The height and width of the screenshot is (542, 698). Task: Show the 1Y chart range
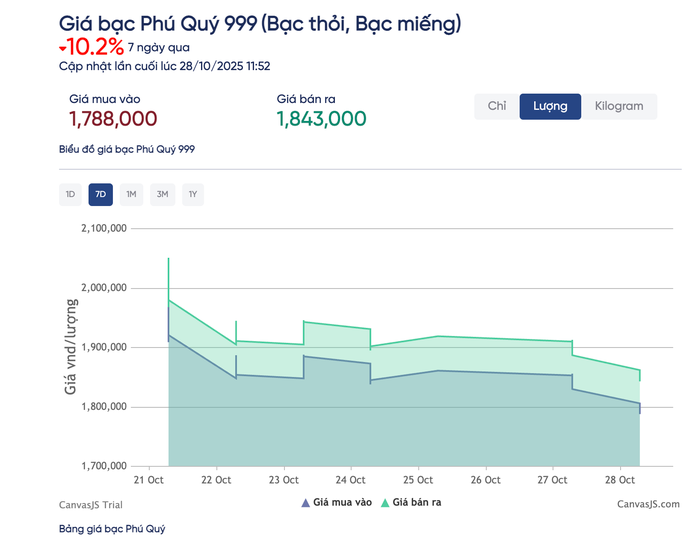(192, 194)
